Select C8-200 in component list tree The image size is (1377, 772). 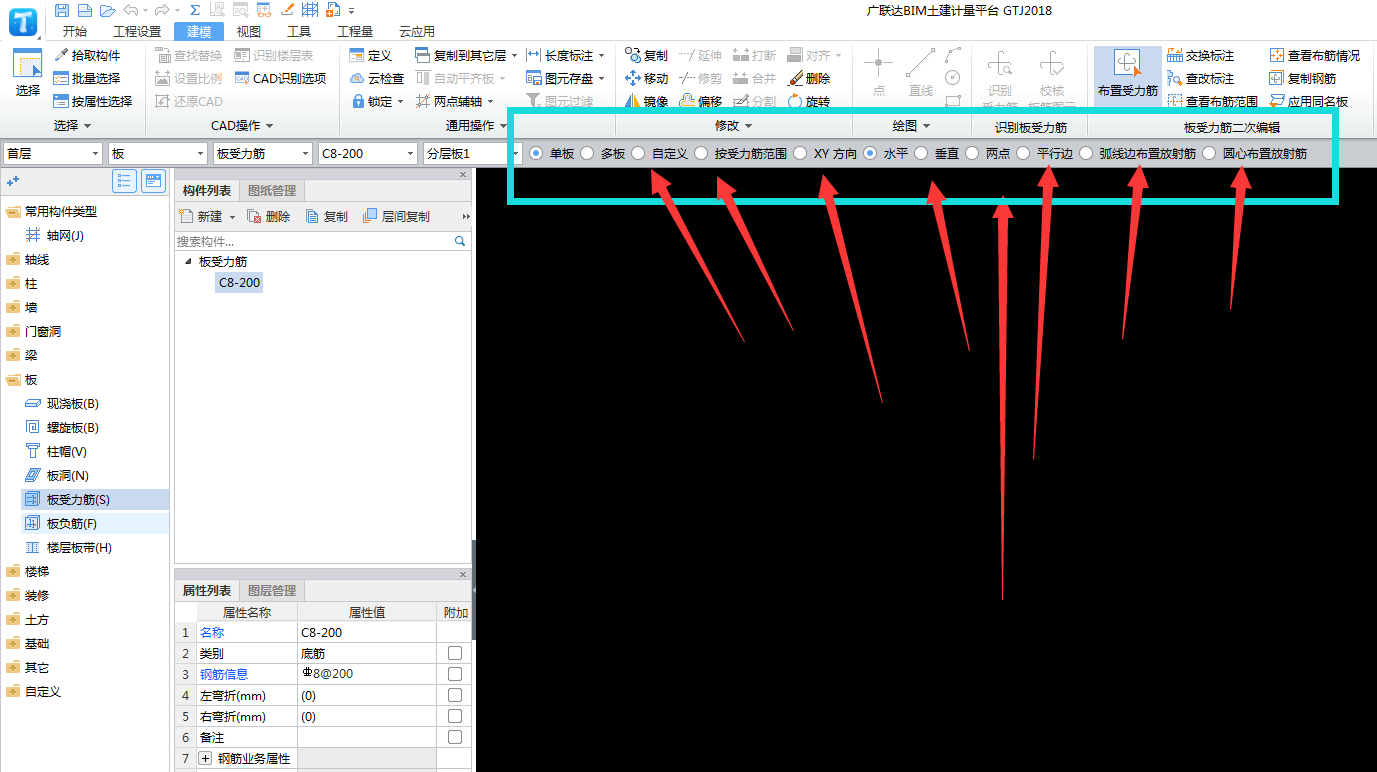point(239,283)
